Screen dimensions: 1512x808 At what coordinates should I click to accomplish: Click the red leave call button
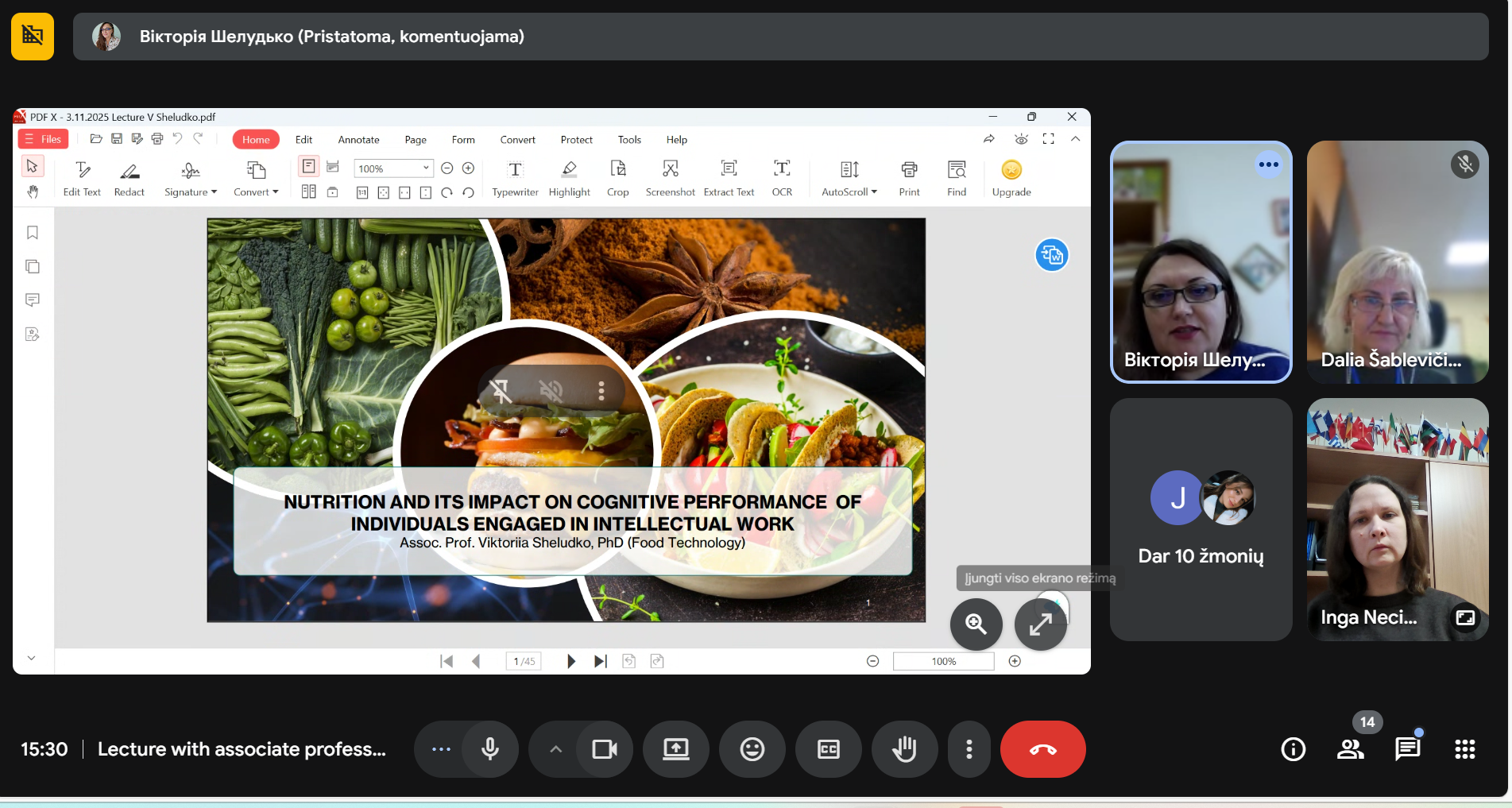click(x=1042, y=749)
